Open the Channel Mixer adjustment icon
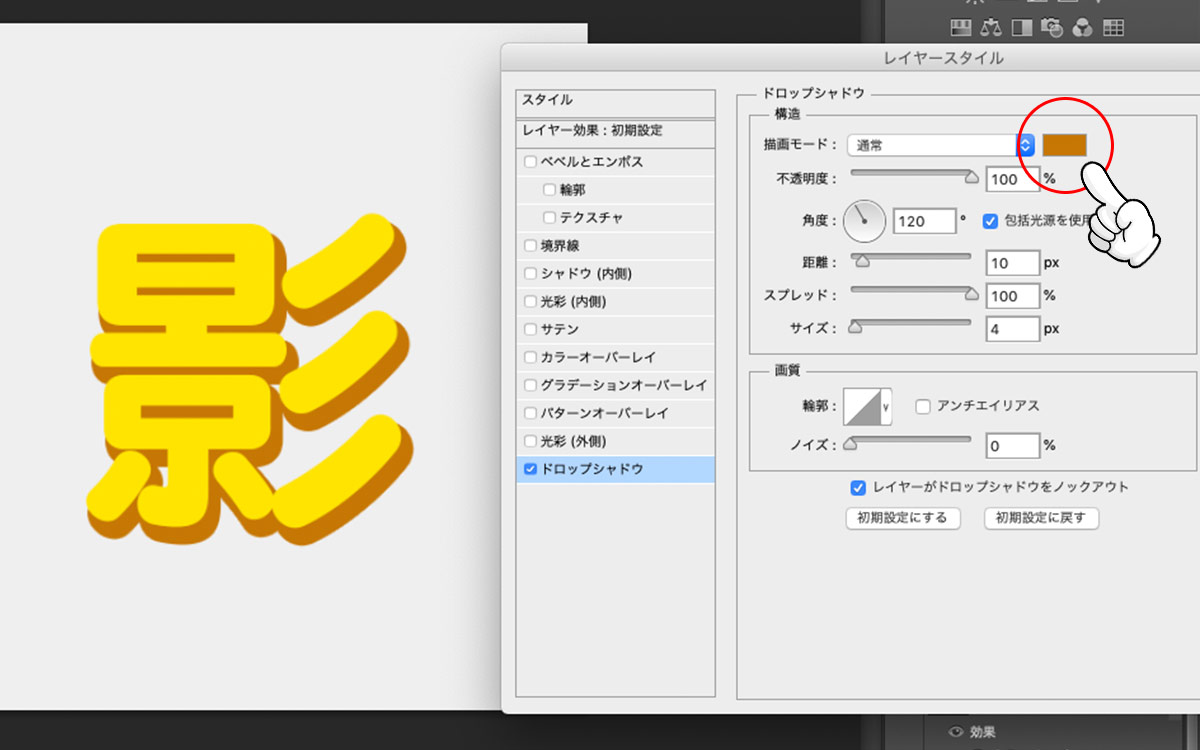Image resolution: width=1200 pixels, height=750 pixels. coord(1081,27)
